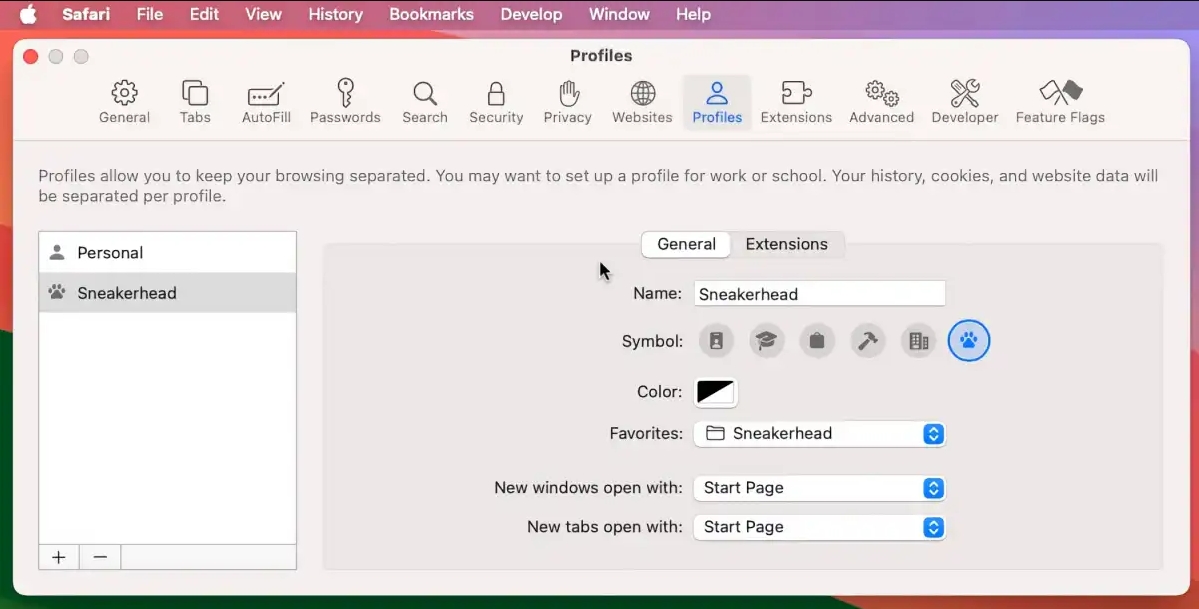The height and width of the screenshot is (609, 1199).
Task: Open the Privacy settings pane
Action: point(567,102)
